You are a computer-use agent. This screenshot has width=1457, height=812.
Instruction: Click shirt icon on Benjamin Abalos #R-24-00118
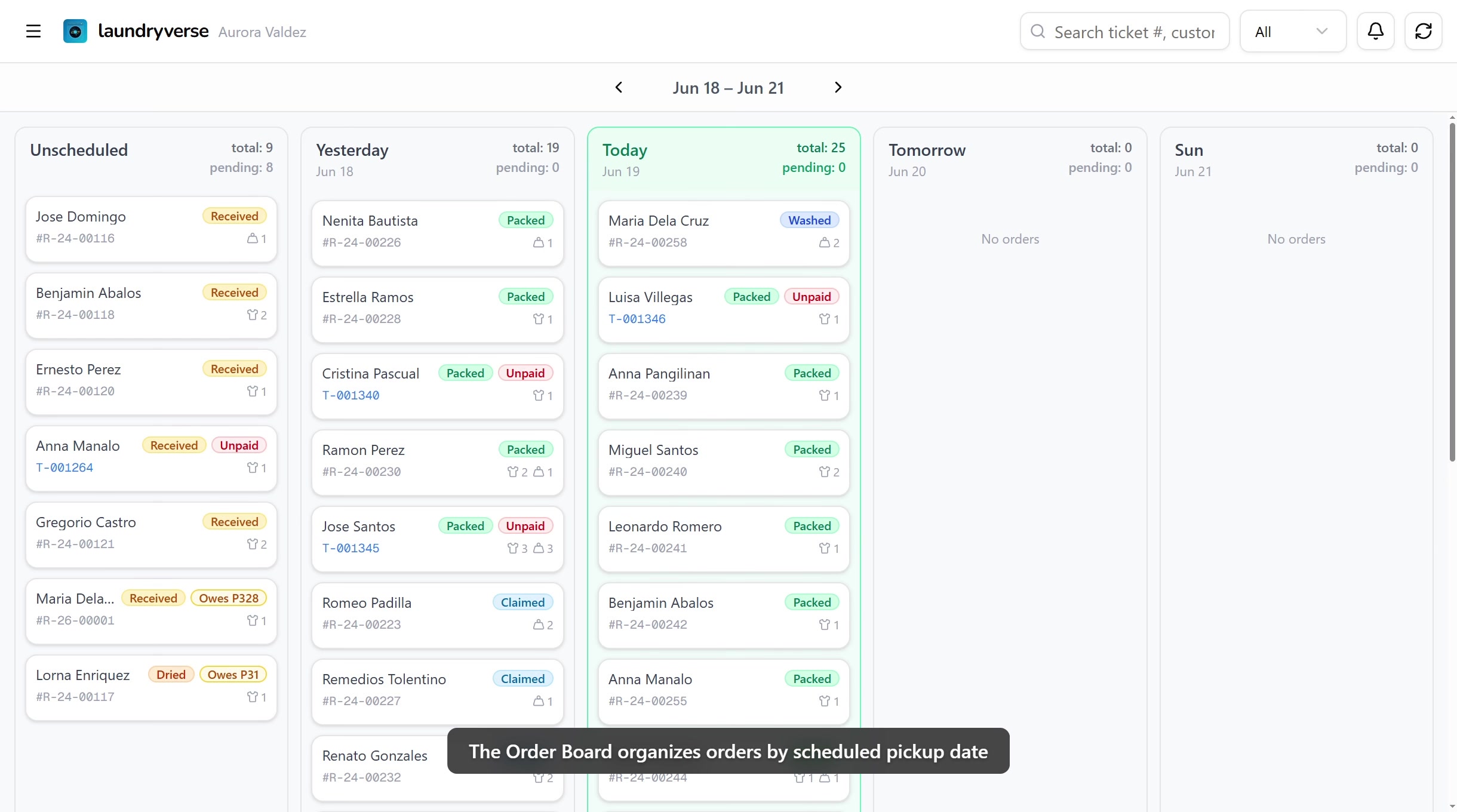(253, 315)
